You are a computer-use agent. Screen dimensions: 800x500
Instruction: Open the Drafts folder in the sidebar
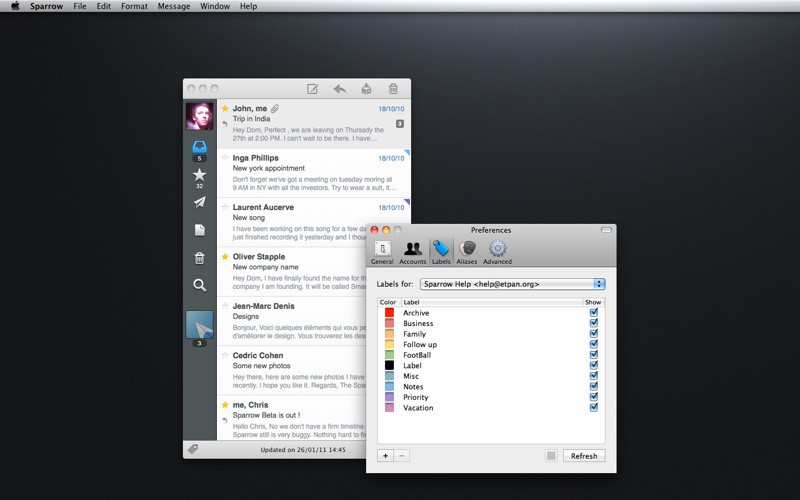(199, 230)
